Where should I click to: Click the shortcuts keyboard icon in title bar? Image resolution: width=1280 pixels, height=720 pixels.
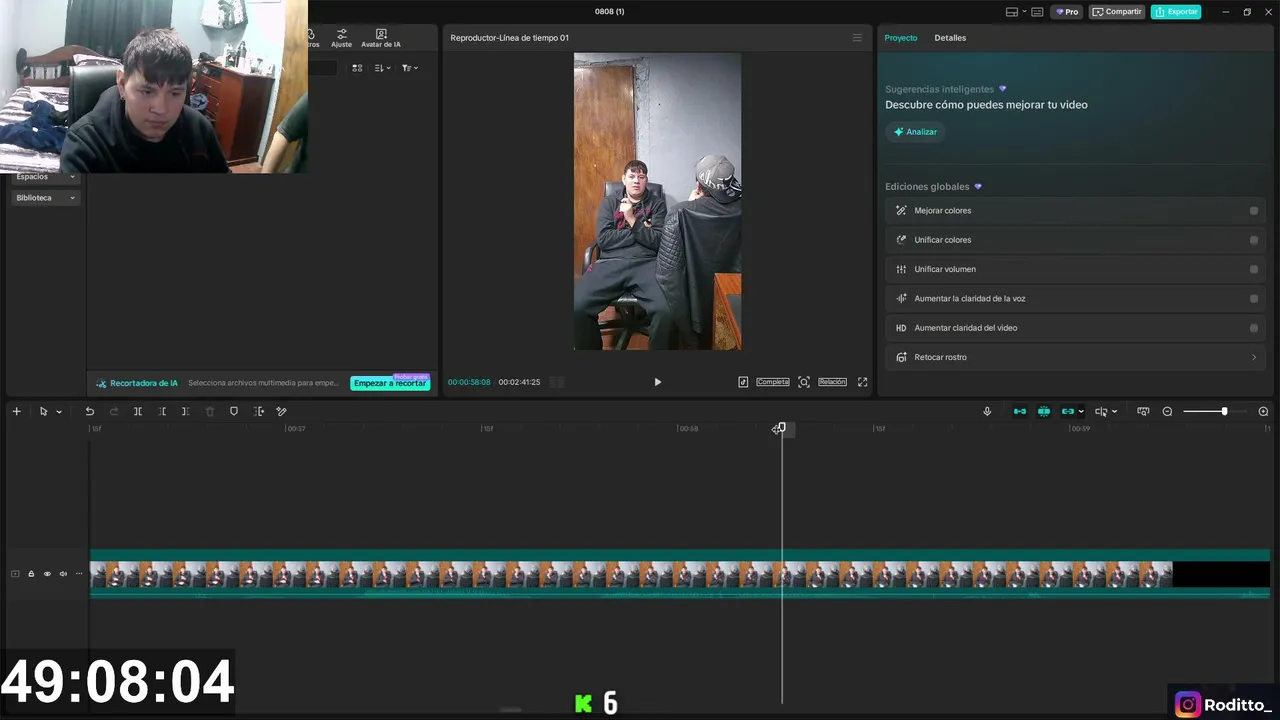click(1037, 12)
